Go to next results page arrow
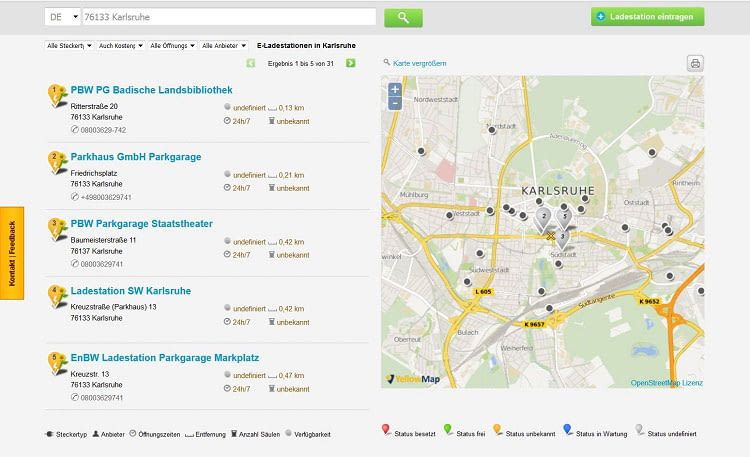This screenshot has width=750, height=457. pyautogui.click(x=351, y=63)
